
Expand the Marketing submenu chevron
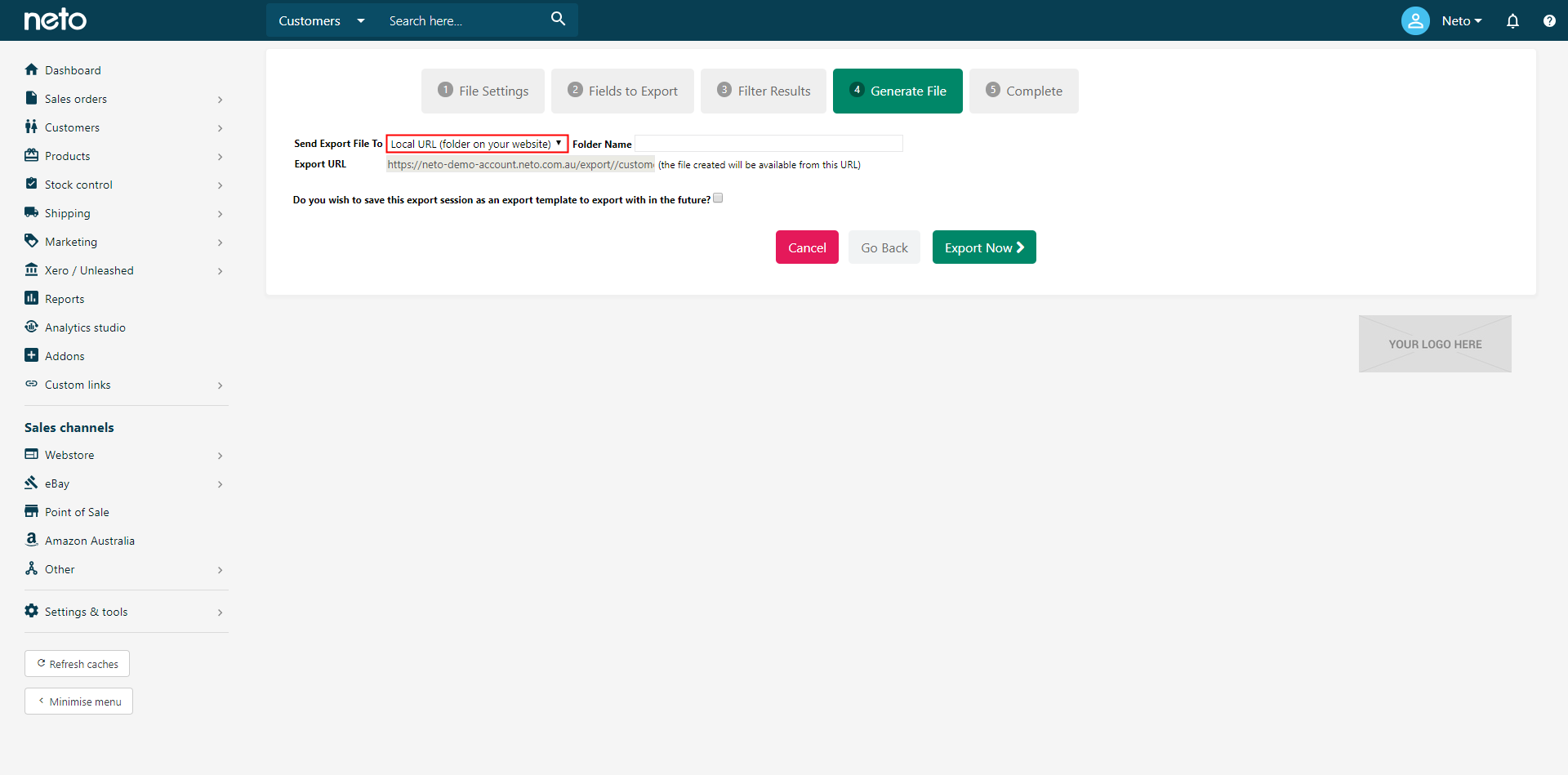[220, 243]
